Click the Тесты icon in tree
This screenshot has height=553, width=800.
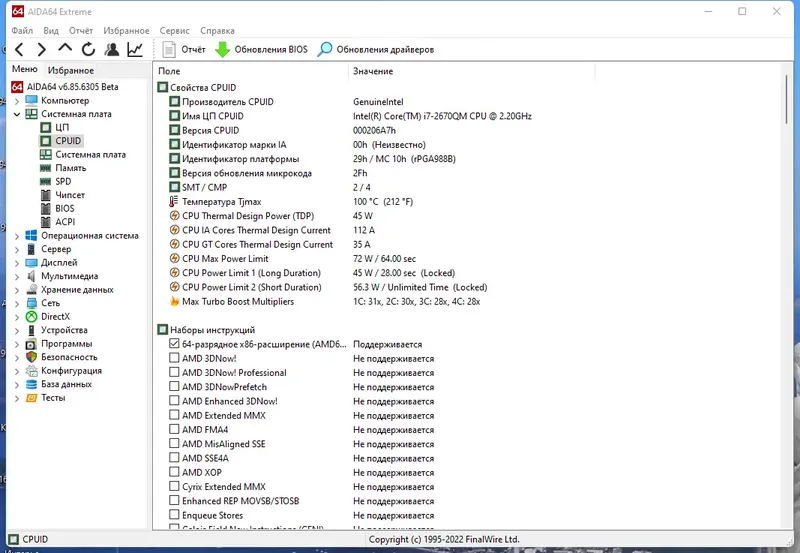pyautogui.click(x=32, y=397)
